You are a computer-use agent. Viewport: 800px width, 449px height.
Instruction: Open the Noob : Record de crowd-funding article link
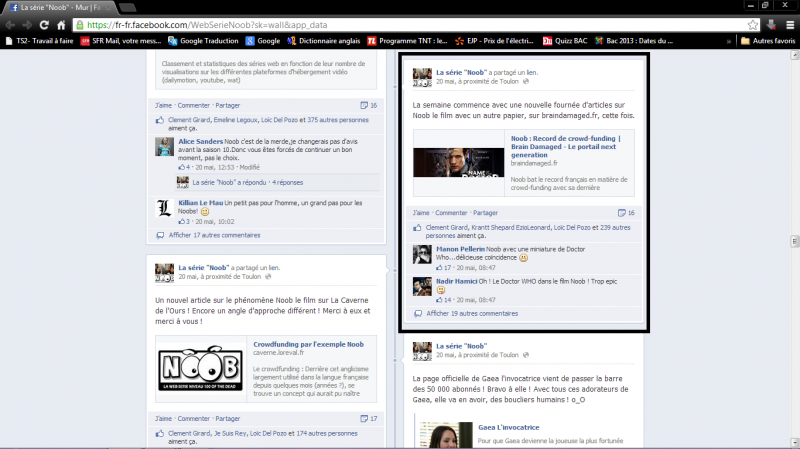(566, 146)
